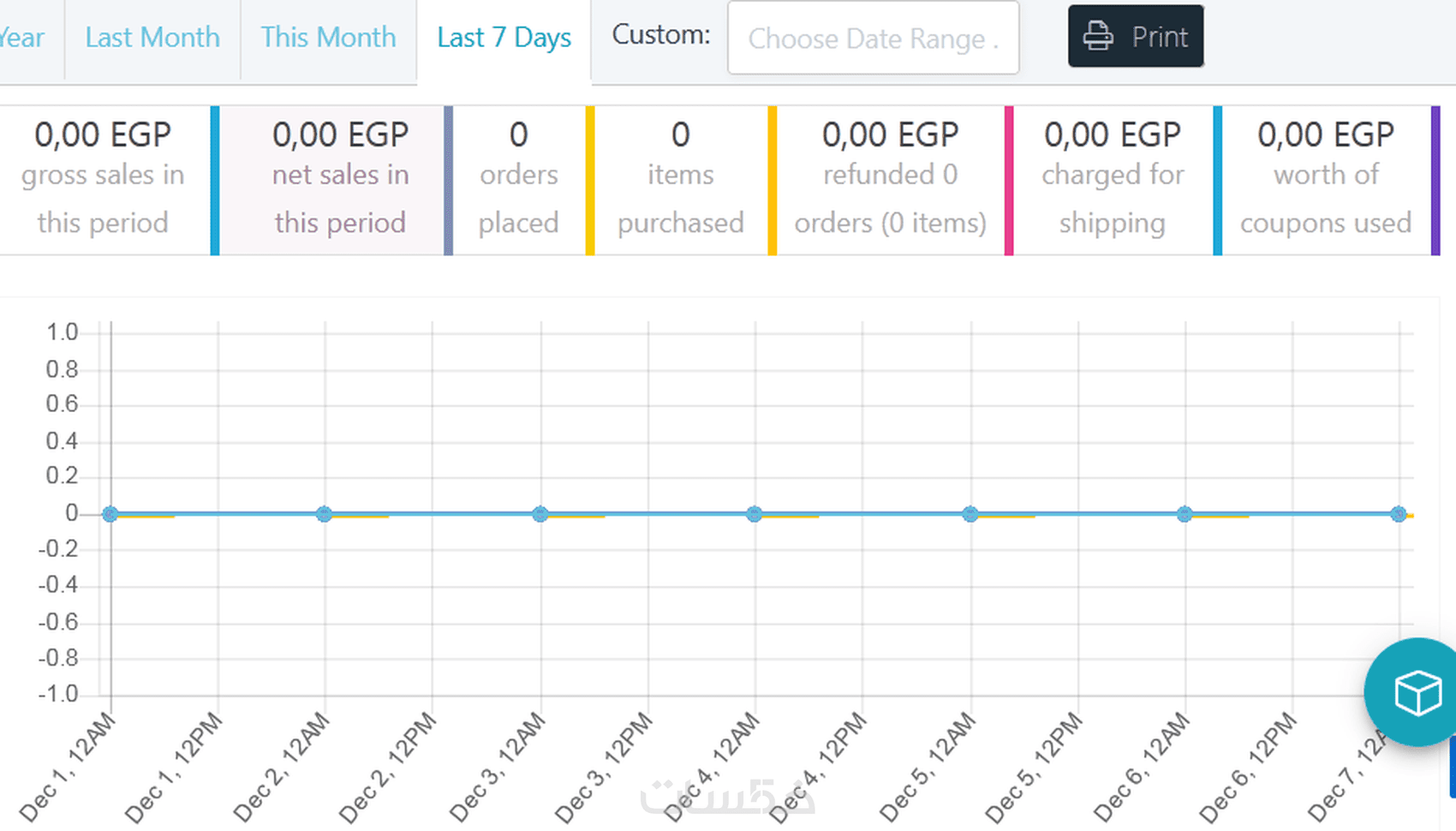Image resolution: width=1456 pixels, height=831 pixels.
Task: Click the chart data point at Dec 1, 12AM
Action: tap(110, 514)
